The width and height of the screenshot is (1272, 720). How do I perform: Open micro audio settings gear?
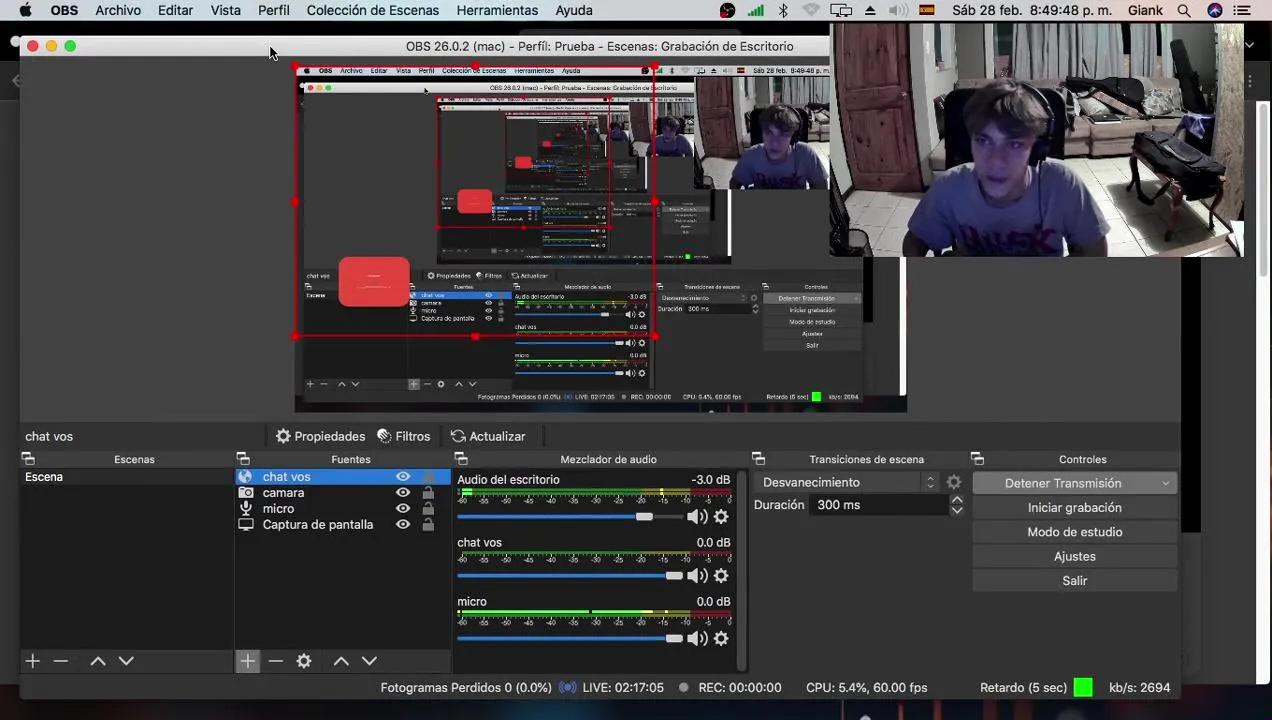coord(721,639)
